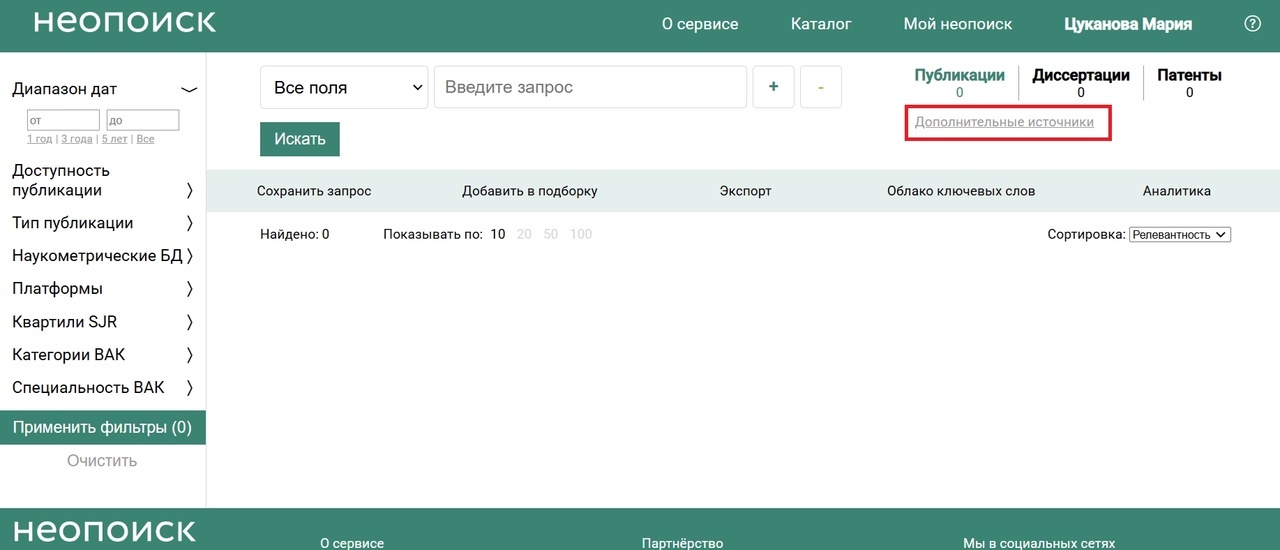Show 20 results per page
The image size is (1280, 550).
click(524, 234)
